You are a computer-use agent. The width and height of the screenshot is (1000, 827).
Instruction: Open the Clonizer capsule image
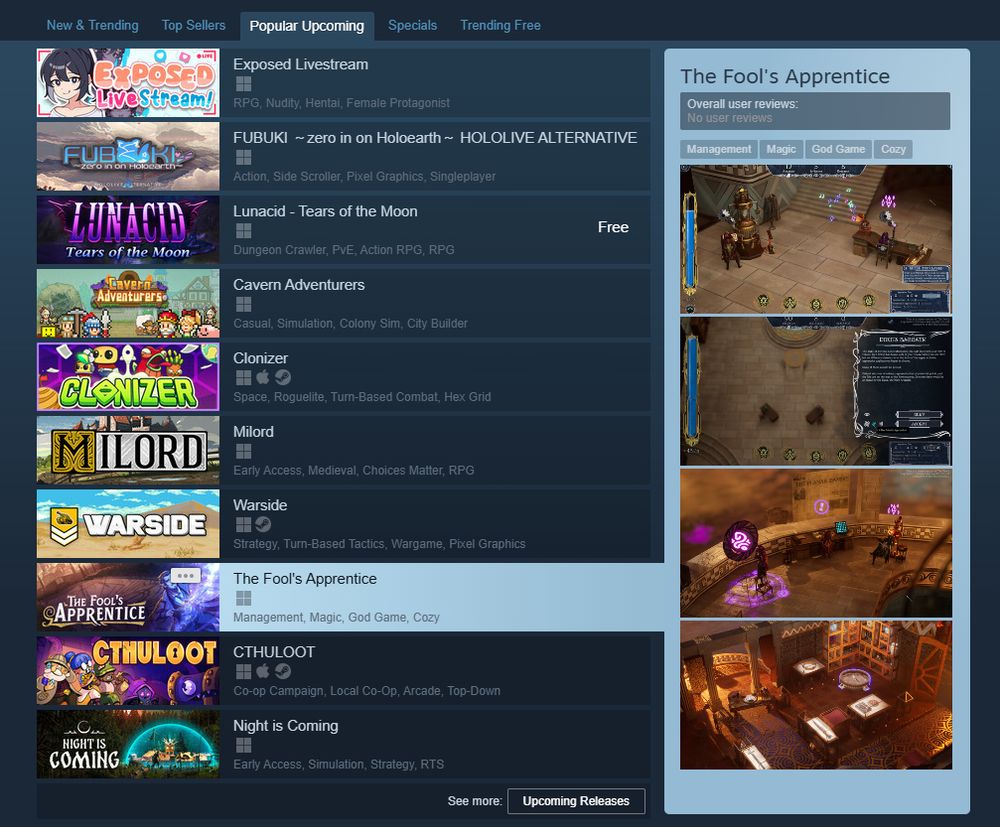tap(128, 377)
